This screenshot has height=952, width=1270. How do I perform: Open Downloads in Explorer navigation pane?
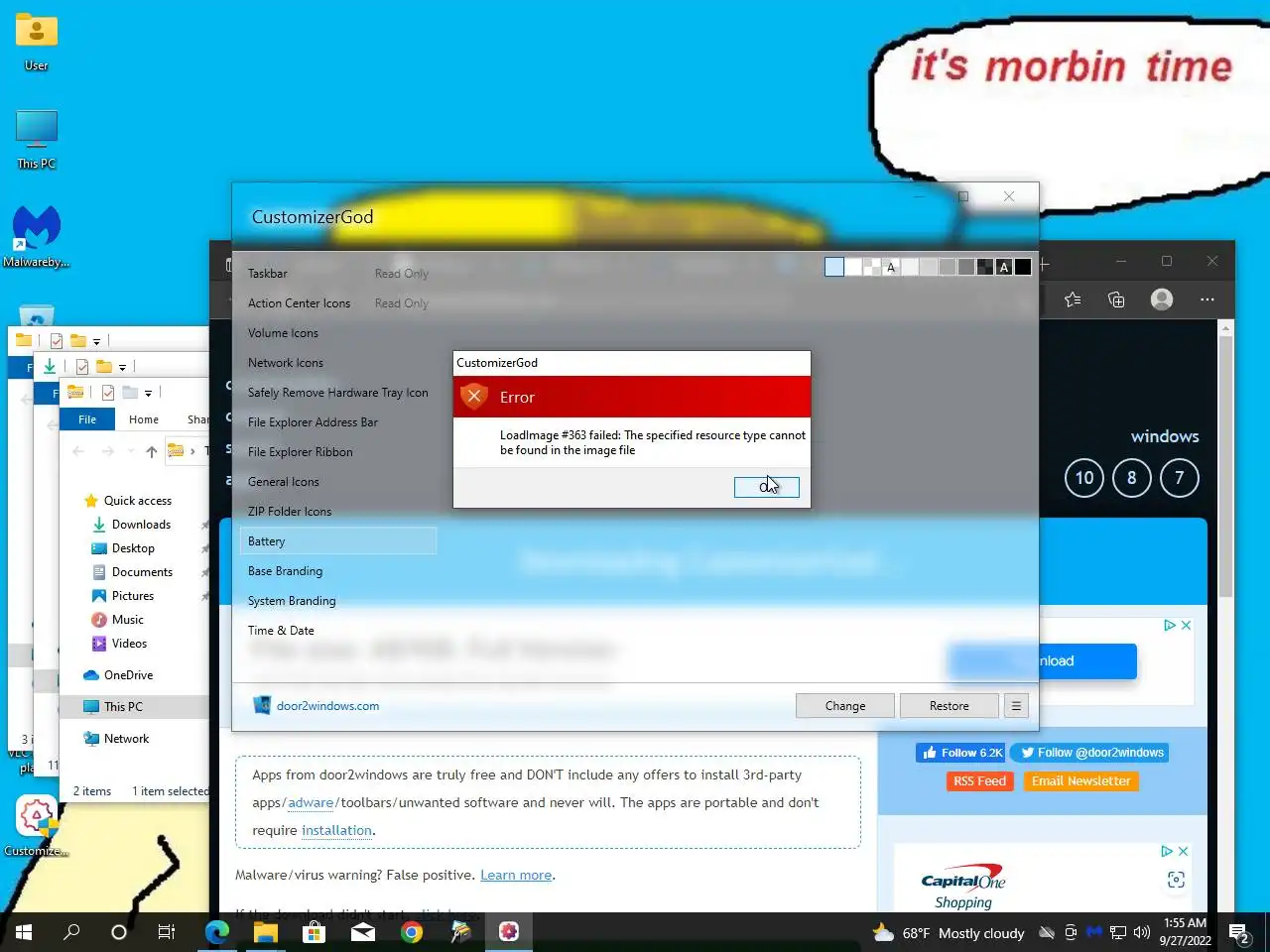click(x=141, y=525)
